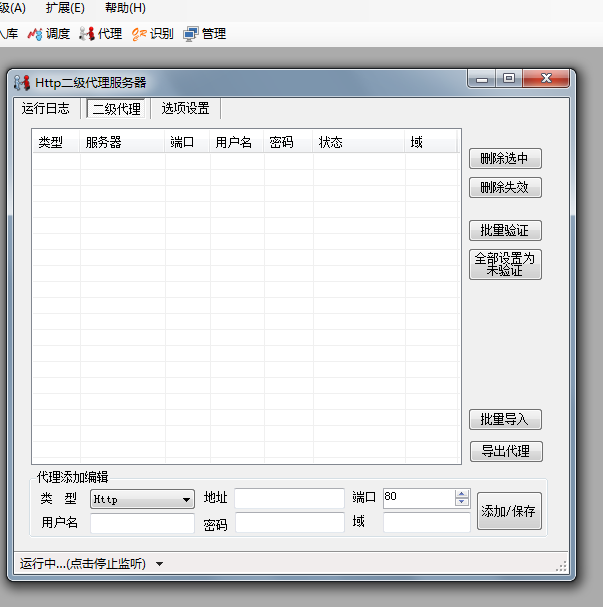Screen dimensions: 603x607
Task: Click the 地址 input field
Action: pos(289,498)
